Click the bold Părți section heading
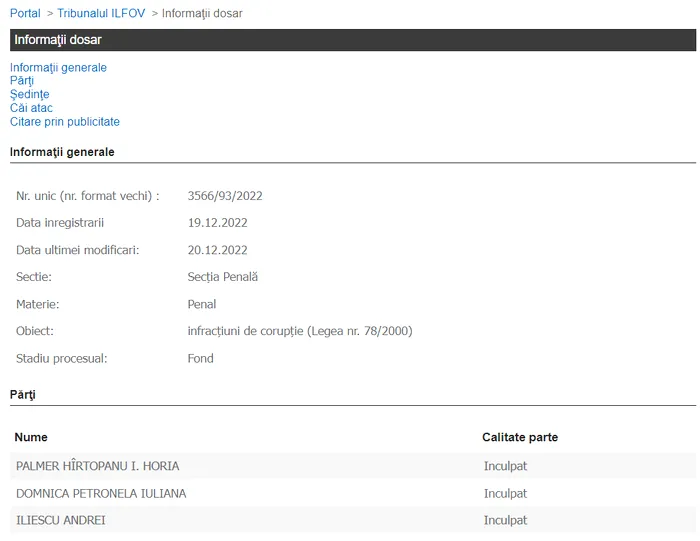 click(23, 395)
